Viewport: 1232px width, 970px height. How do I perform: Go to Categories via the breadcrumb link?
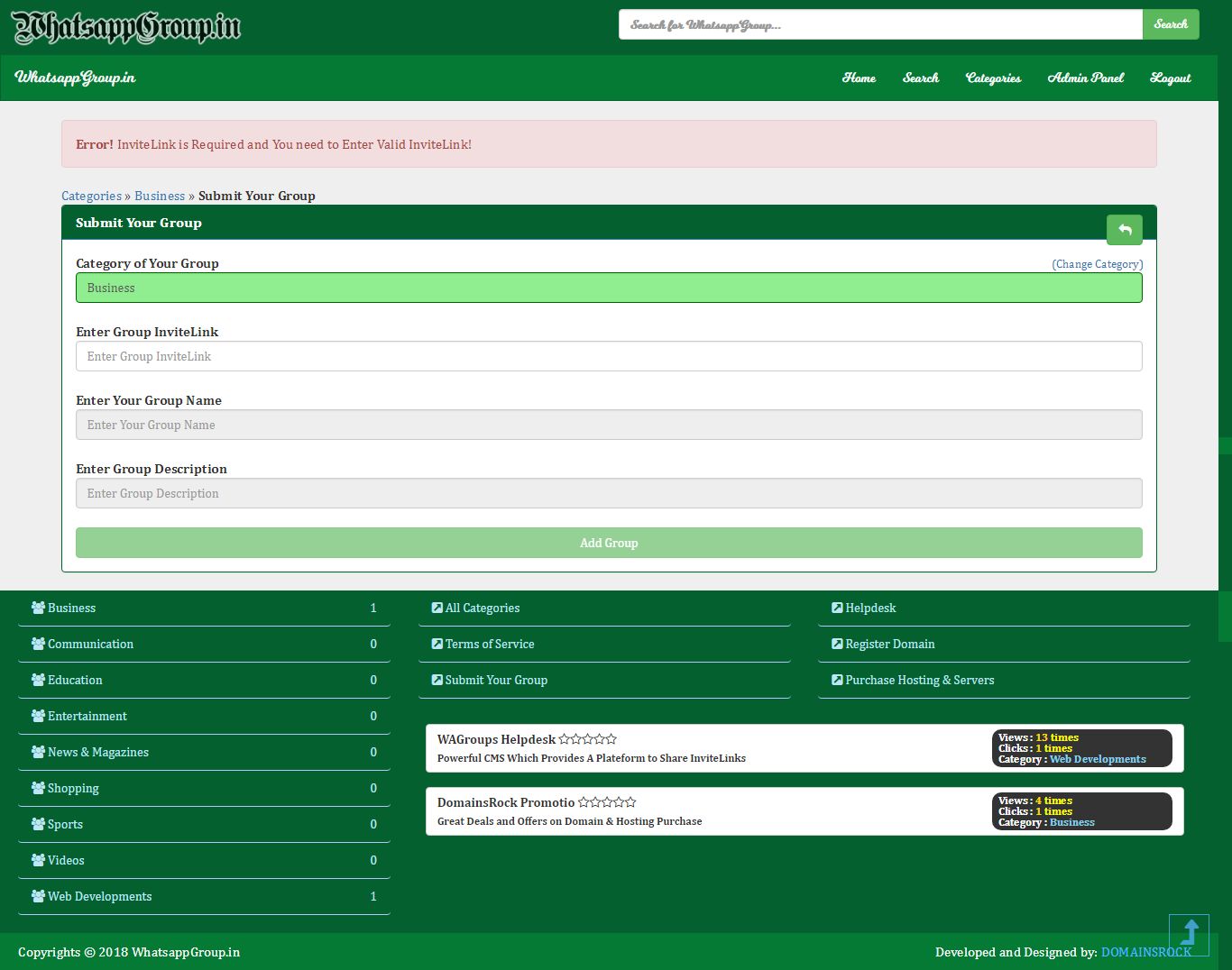click(x=91, y=196)
